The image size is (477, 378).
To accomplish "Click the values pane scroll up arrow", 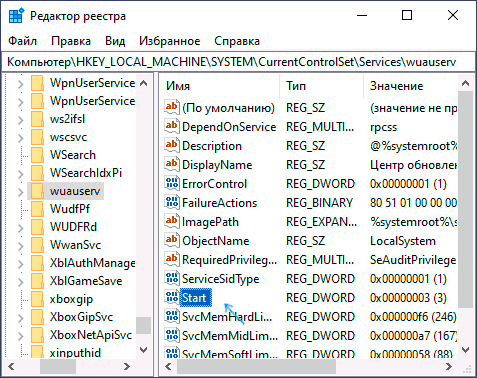I will (466, 83).
